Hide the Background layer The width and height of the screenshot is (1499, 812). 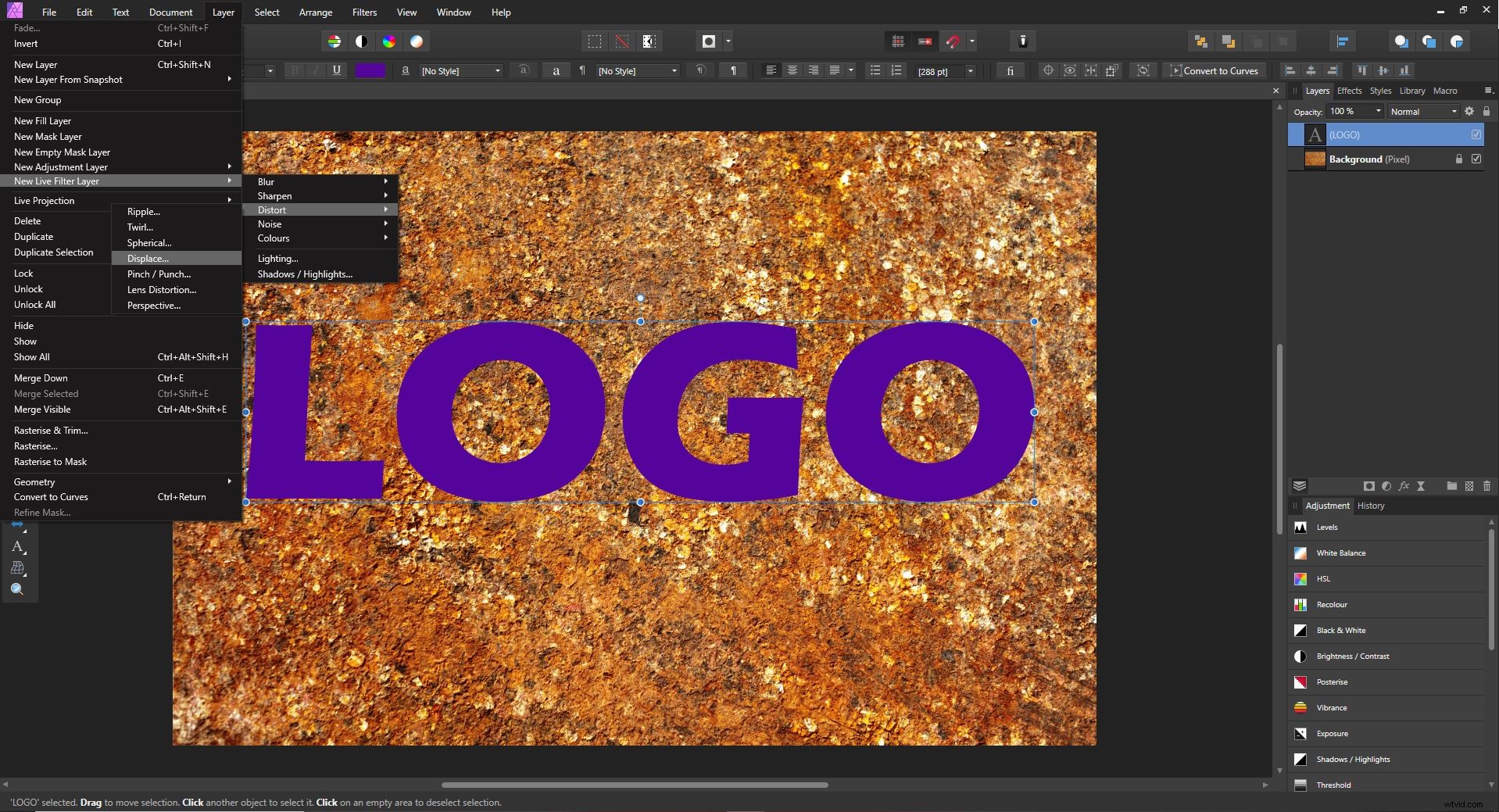click(1476, 159)
